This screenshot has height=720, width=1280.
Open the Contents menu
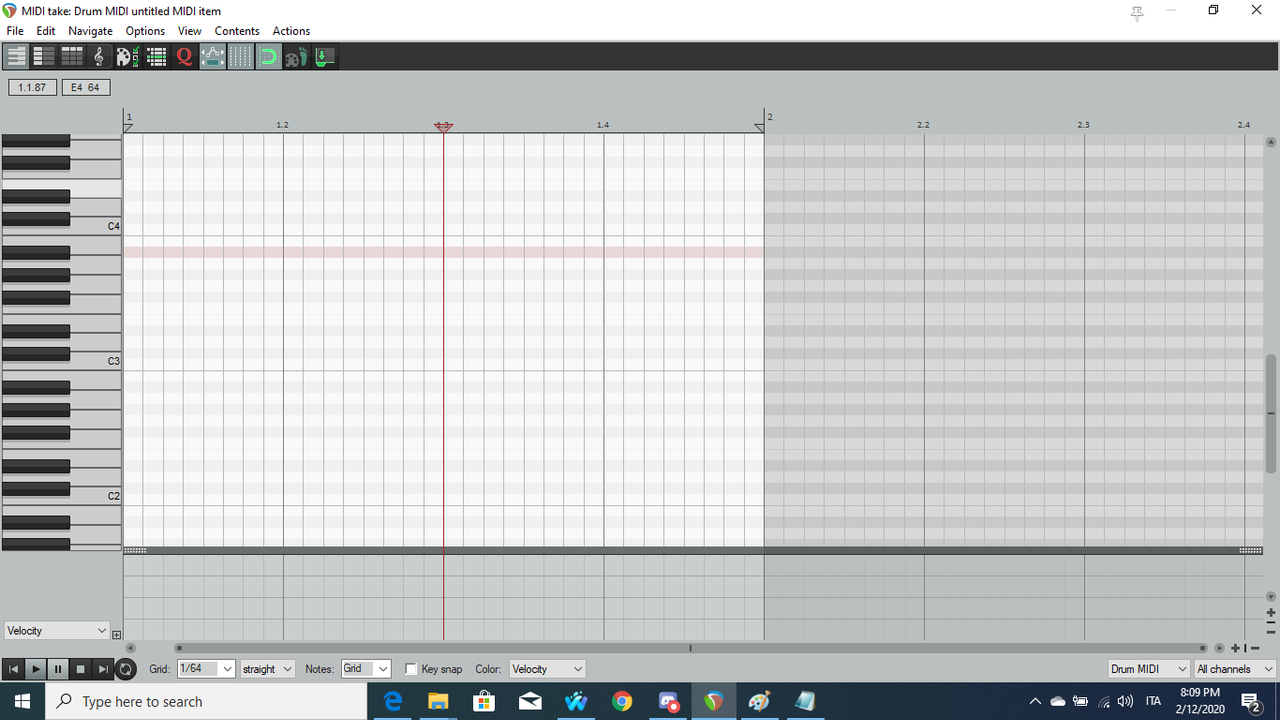point(237,31)
